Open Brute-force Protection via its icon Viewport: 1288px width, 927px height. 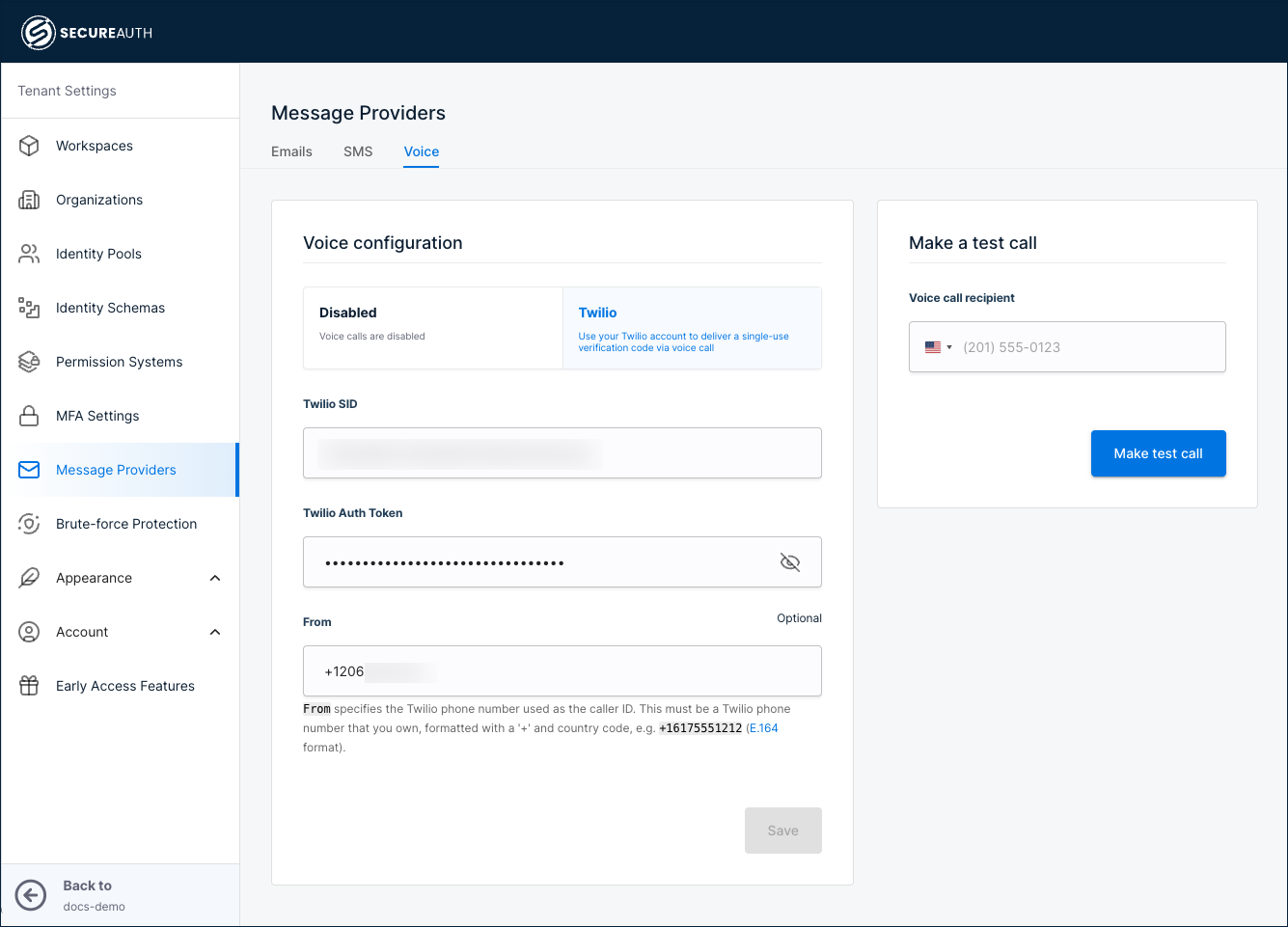(x=29, y=524)
